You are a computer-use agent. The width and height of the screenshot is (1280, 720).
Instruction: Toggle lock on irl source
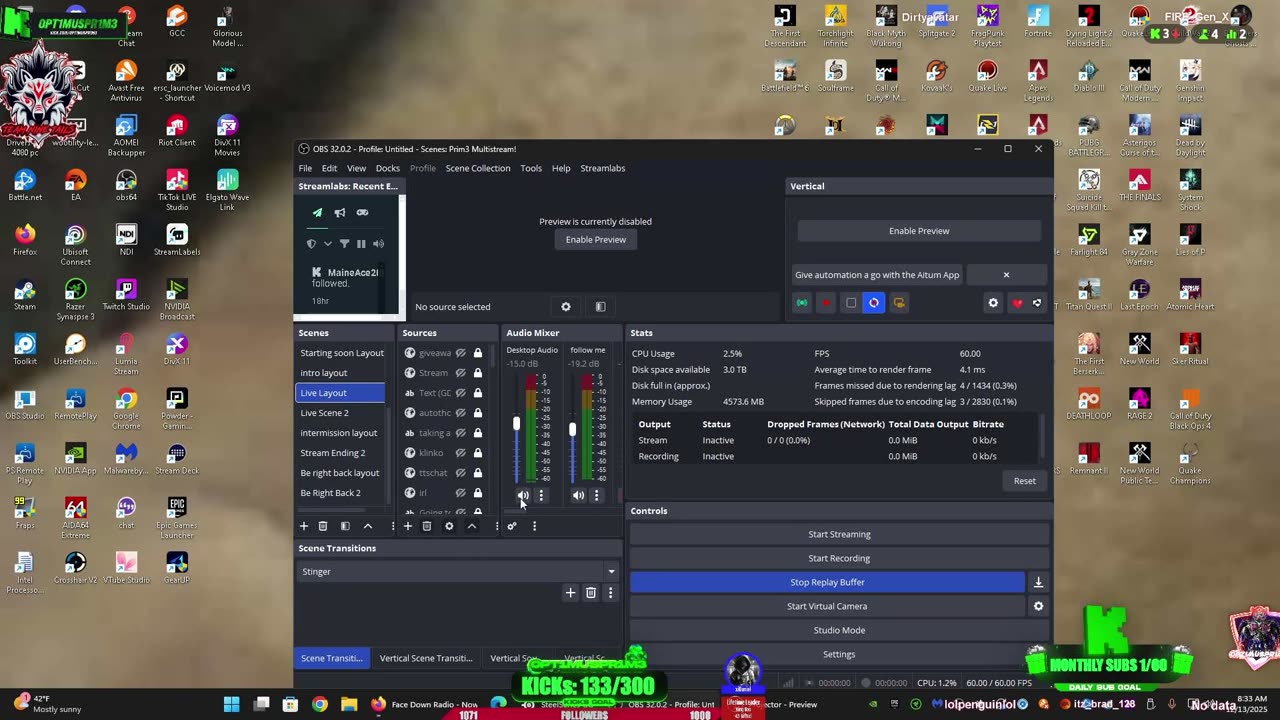click(478, 493)
